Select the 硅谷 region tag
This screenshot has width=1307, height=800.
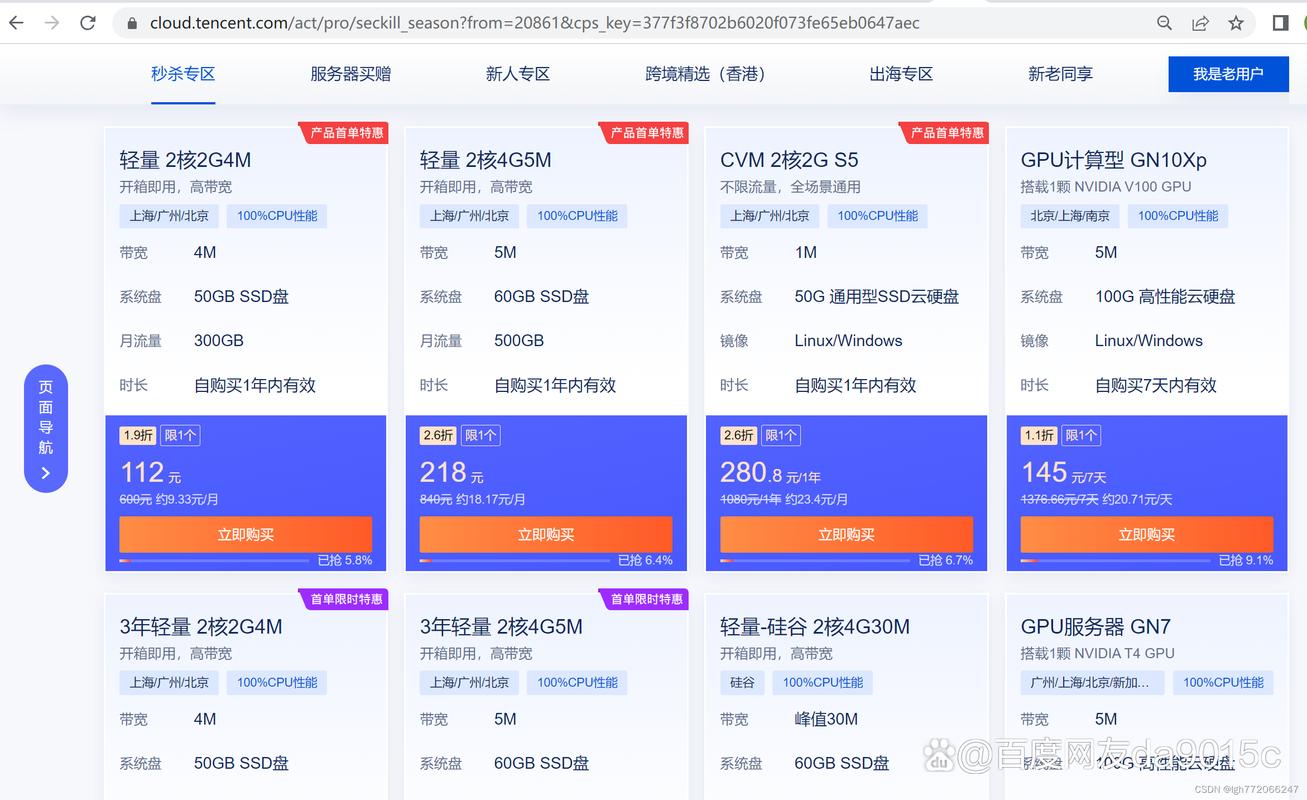[x=742, y=682]
